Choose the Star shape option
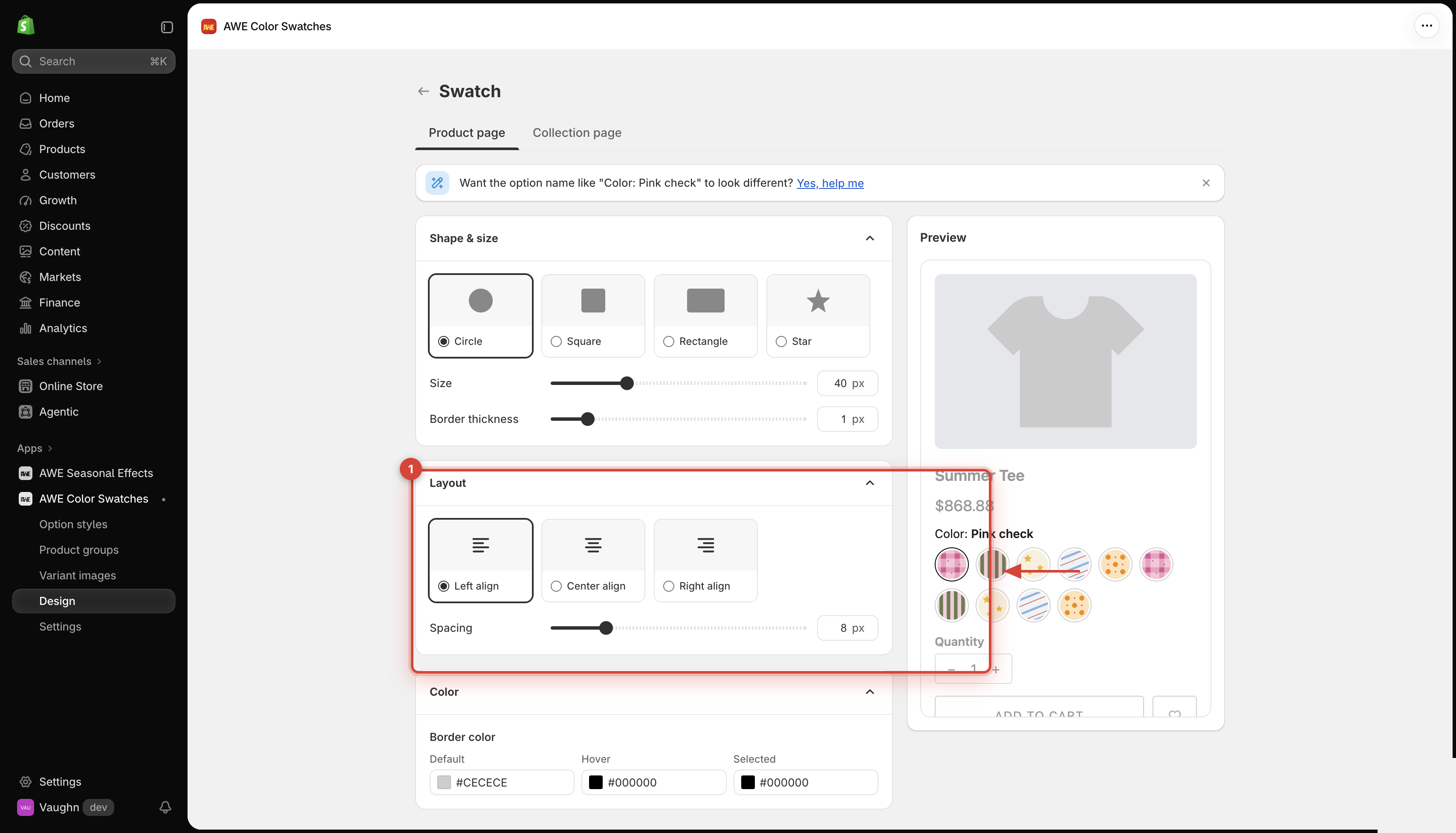 [818, 316]
